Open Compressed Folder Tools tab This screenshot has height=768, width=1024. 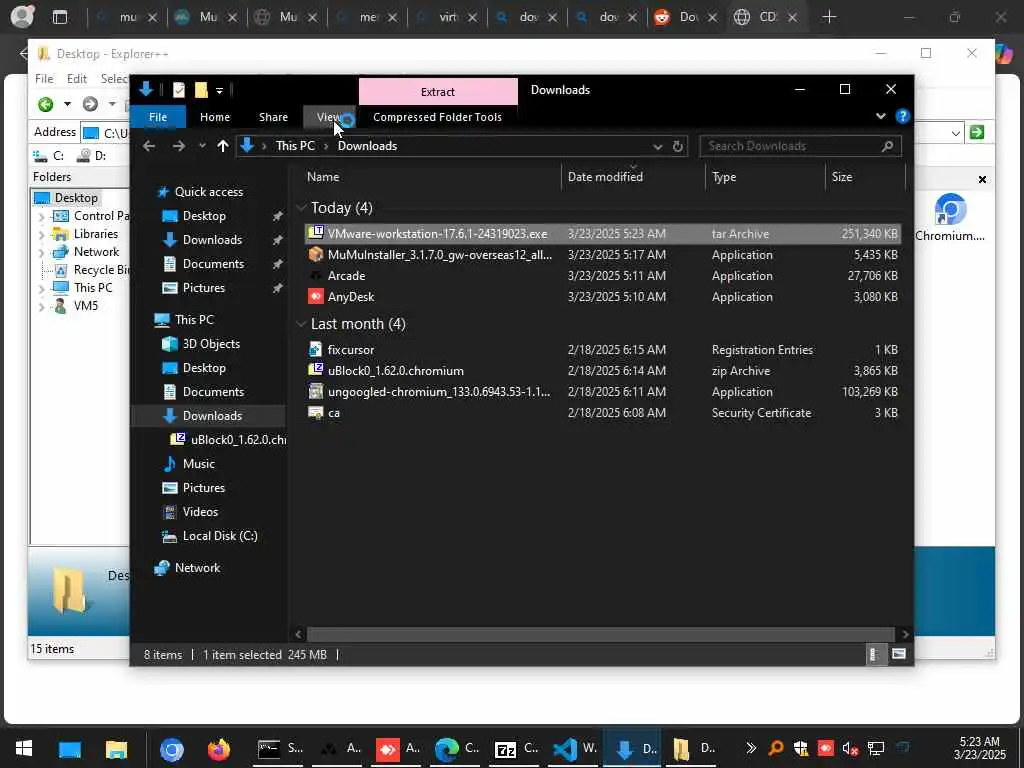point(438,117)
